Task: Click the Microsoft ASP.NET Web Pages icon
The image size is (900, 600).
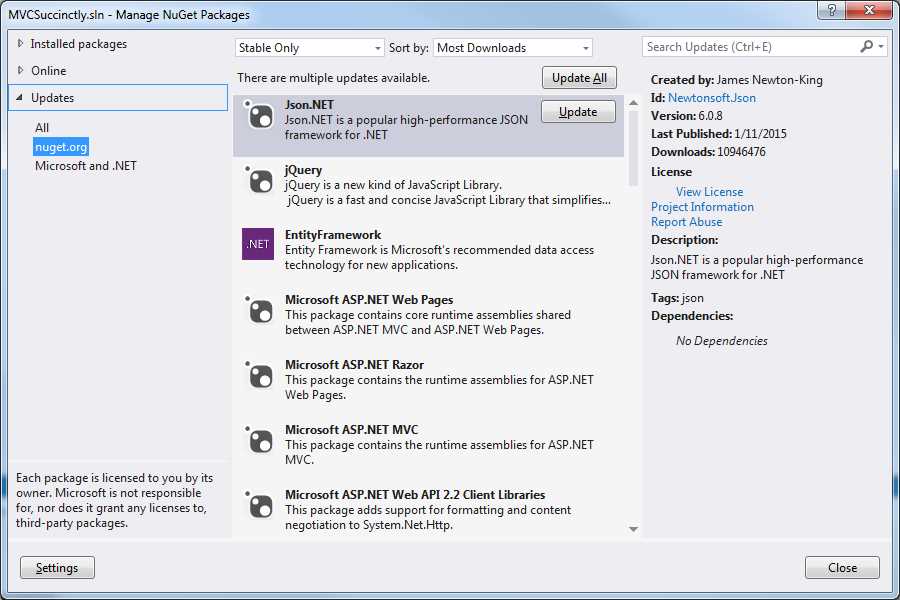Action: tap(258, 310)
